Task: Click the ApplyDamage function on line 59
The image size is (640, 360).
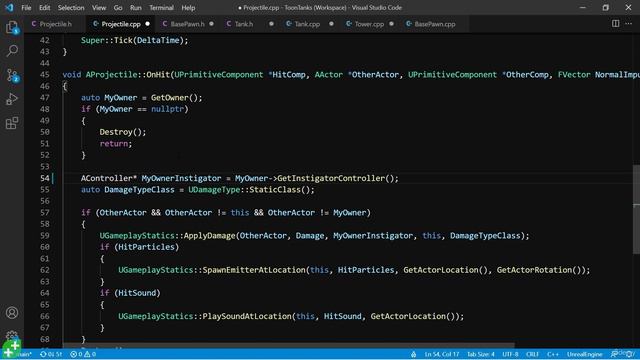Action: [209, 236]
